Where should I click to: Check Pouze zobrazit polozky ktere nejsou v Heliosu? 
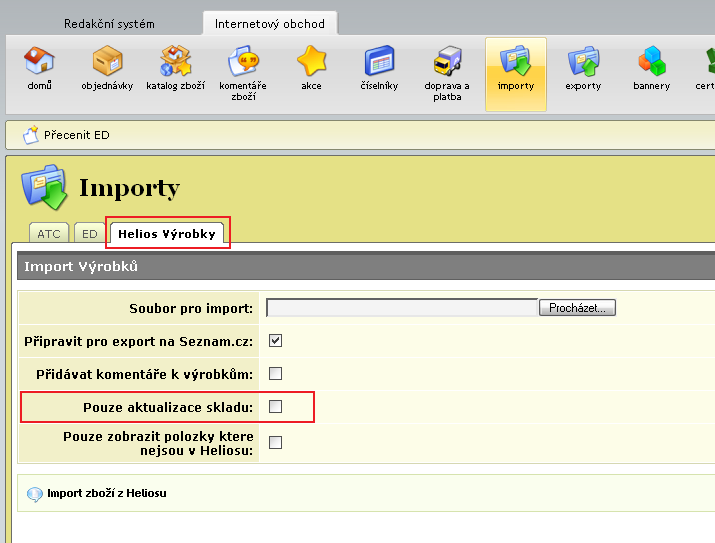tap(275, 443)
